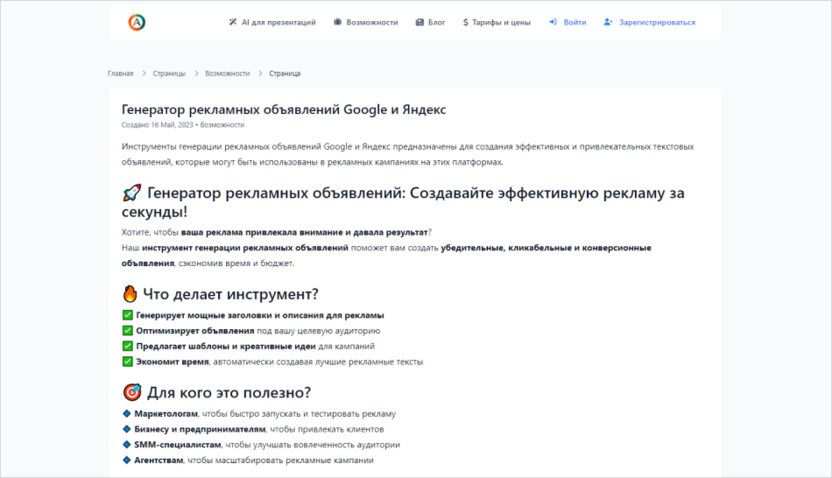The height and width of the screenshot is (478, 832).
Task: Click the Маркетологам list item text
Action: pos(265,414)
